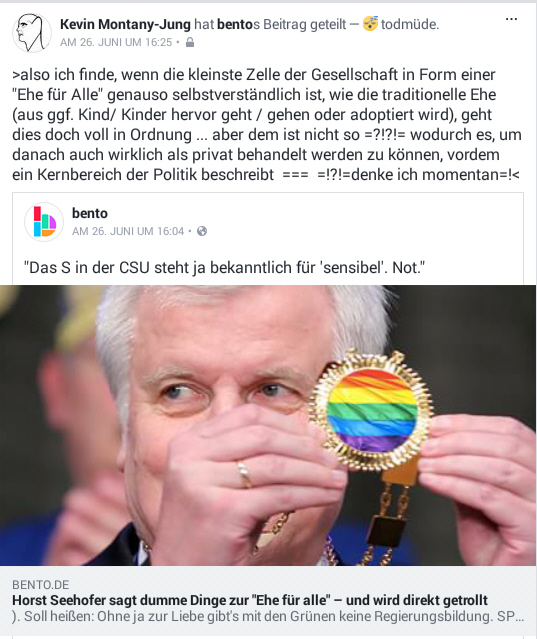Click 'Beitrag geteilt' text in header
The width and height of the screenshot is (537, 639).
305,24
